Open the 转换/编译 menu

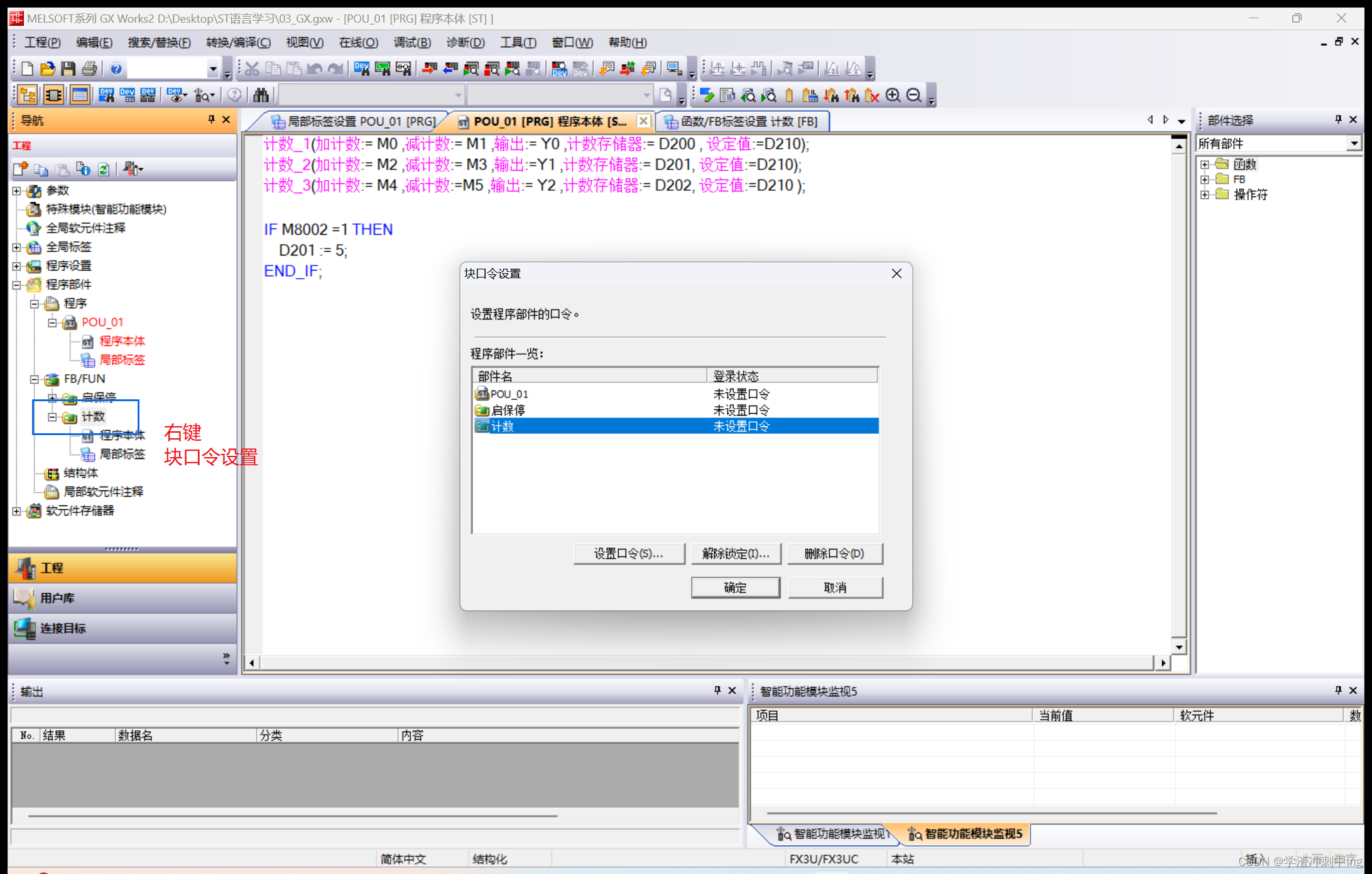(238, 42)
